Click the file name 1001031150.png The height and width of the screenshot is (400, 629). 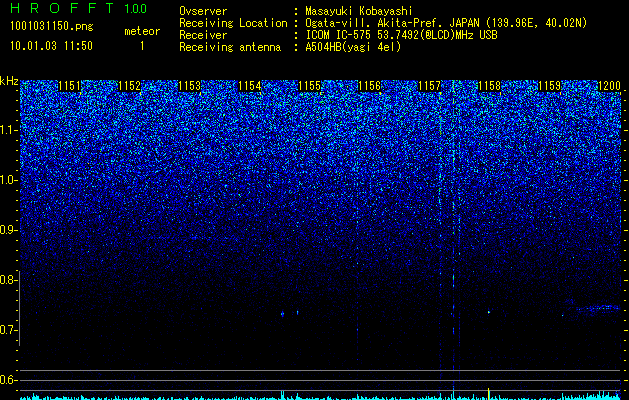click(x=52, y=27)
